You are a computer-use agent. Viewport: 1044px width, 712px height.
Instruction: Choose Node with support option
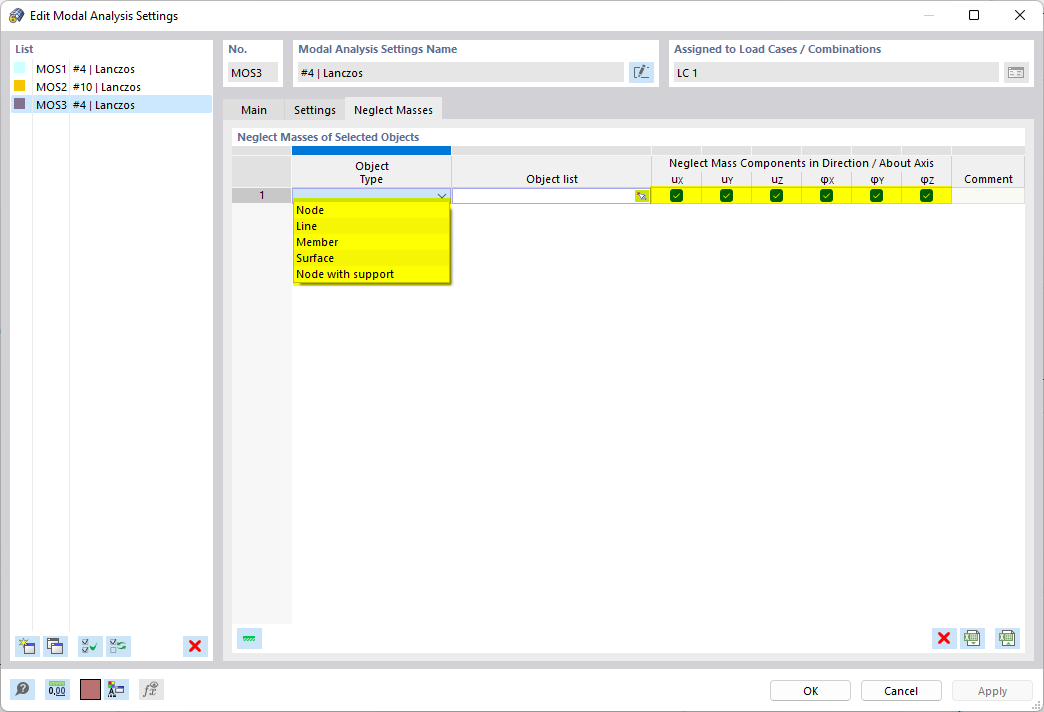pos(372,274)
